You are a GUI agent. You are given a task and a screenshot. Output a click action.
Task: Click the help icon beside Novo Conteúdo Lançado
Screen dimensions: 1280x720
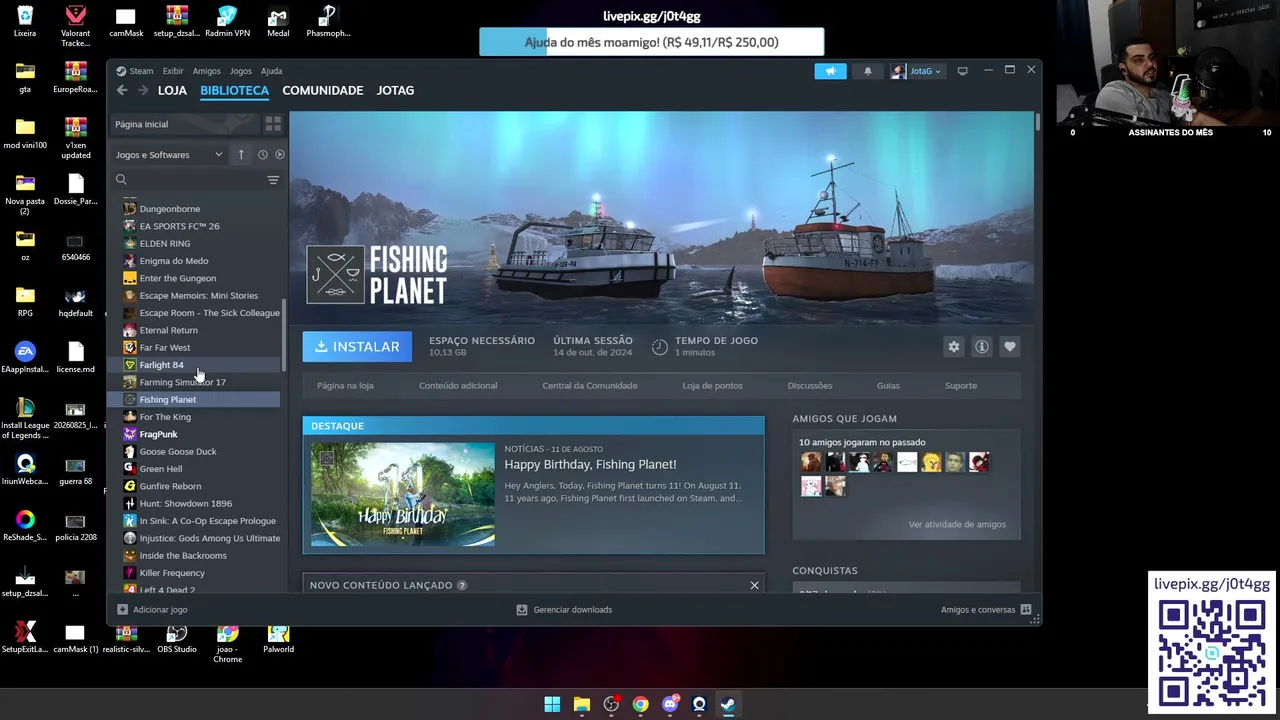[x=462, y=585]
